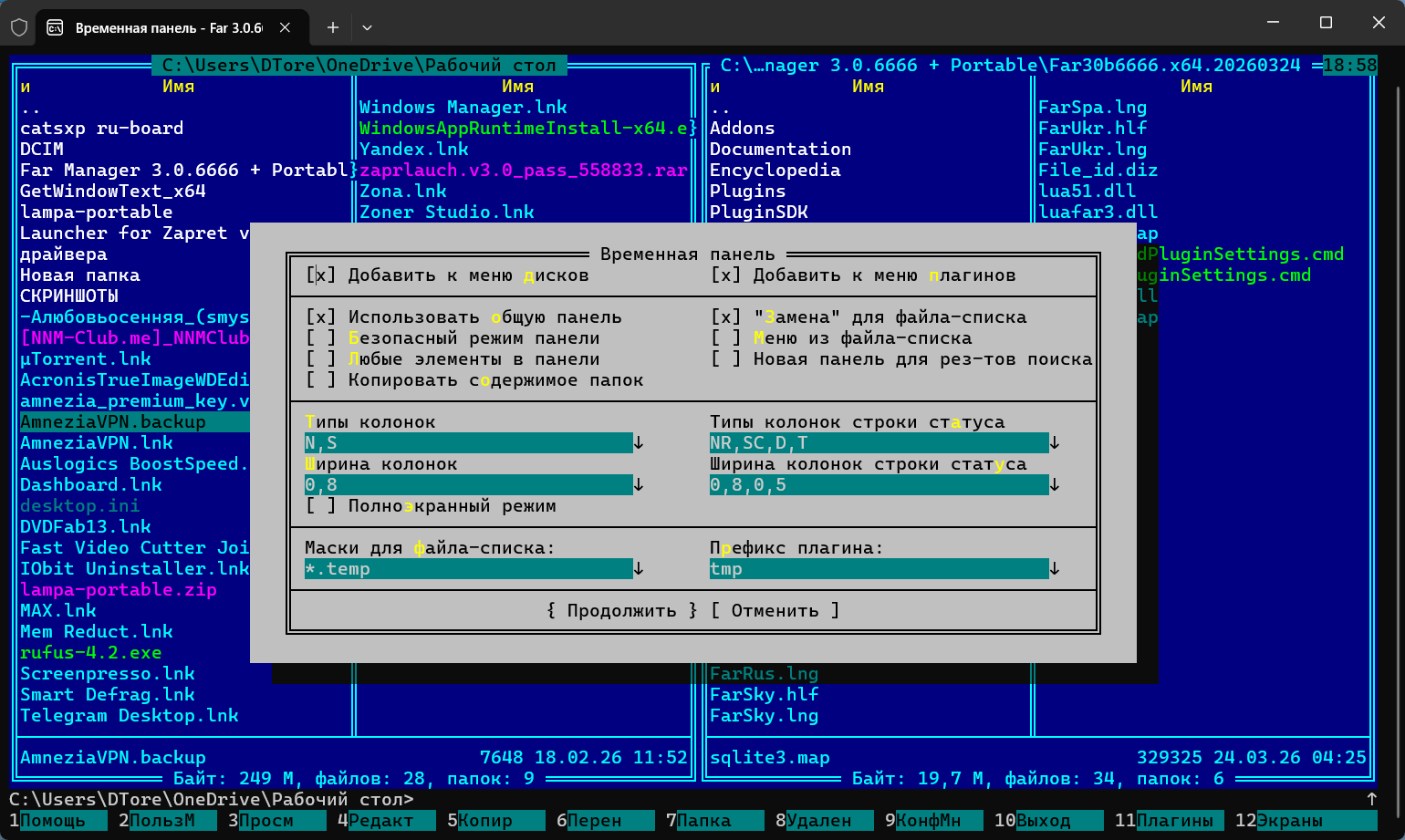Toggle 'Добавить к меню дисков' checkbox
This screenshot has width=1405, height=840.
(x=321, y=275)
